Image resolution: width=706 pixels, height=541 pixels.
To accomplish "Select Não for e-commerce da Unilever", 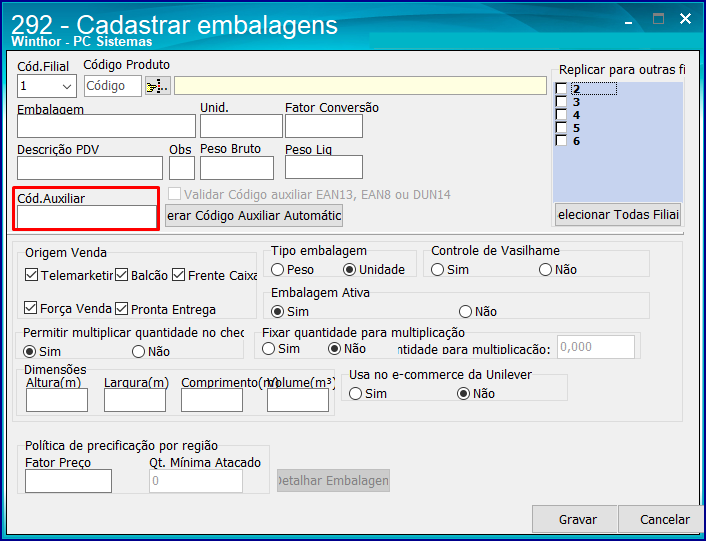I will [x=463, y=394].
